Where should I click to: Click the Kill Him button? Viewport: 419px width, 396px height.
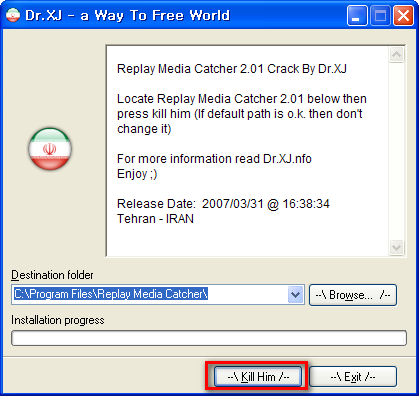click(x=258, y=377)
